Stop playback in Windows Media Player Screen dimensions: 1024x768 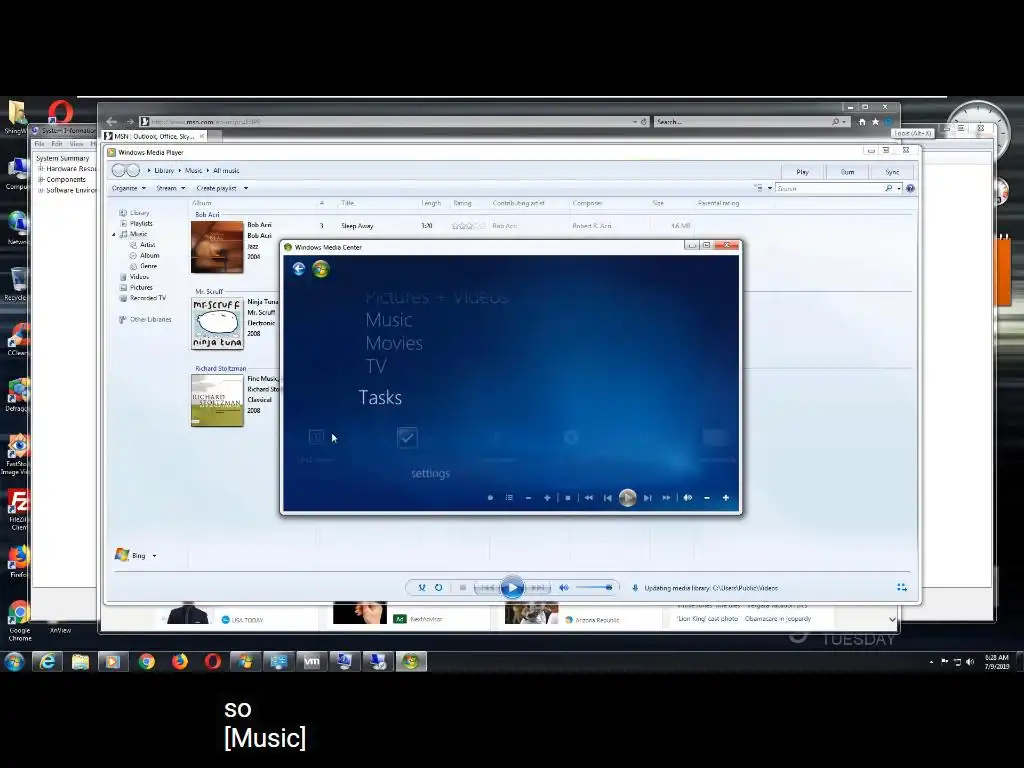point(462,588)
